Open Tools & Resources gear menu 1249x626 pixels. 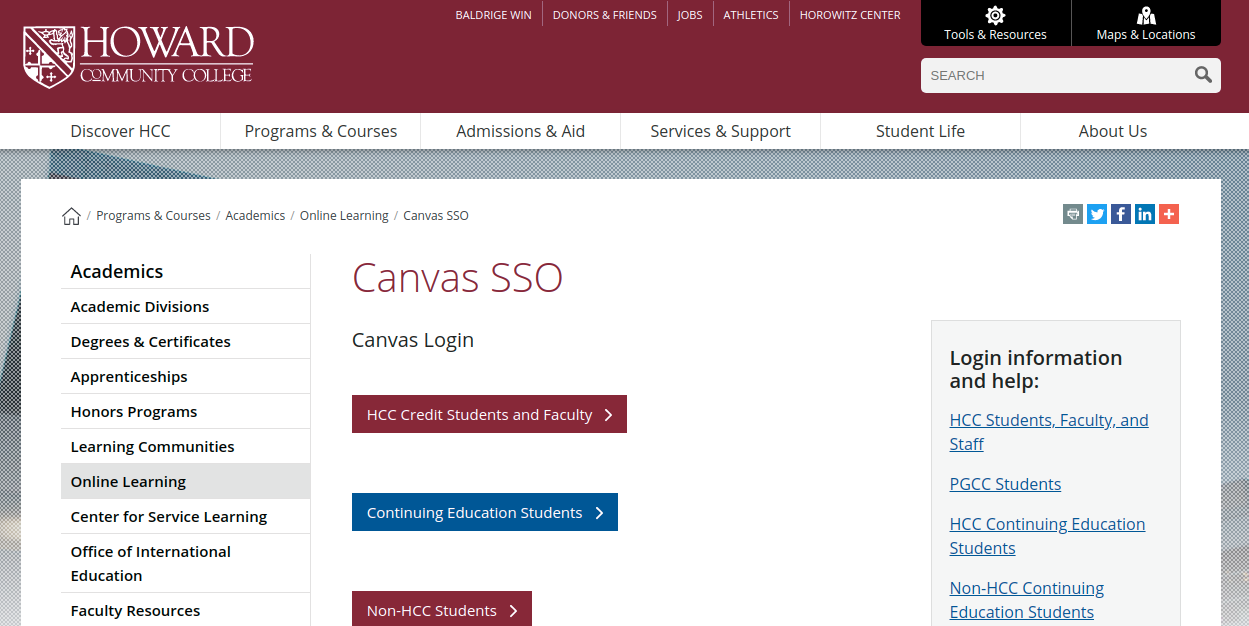(995, 23)
